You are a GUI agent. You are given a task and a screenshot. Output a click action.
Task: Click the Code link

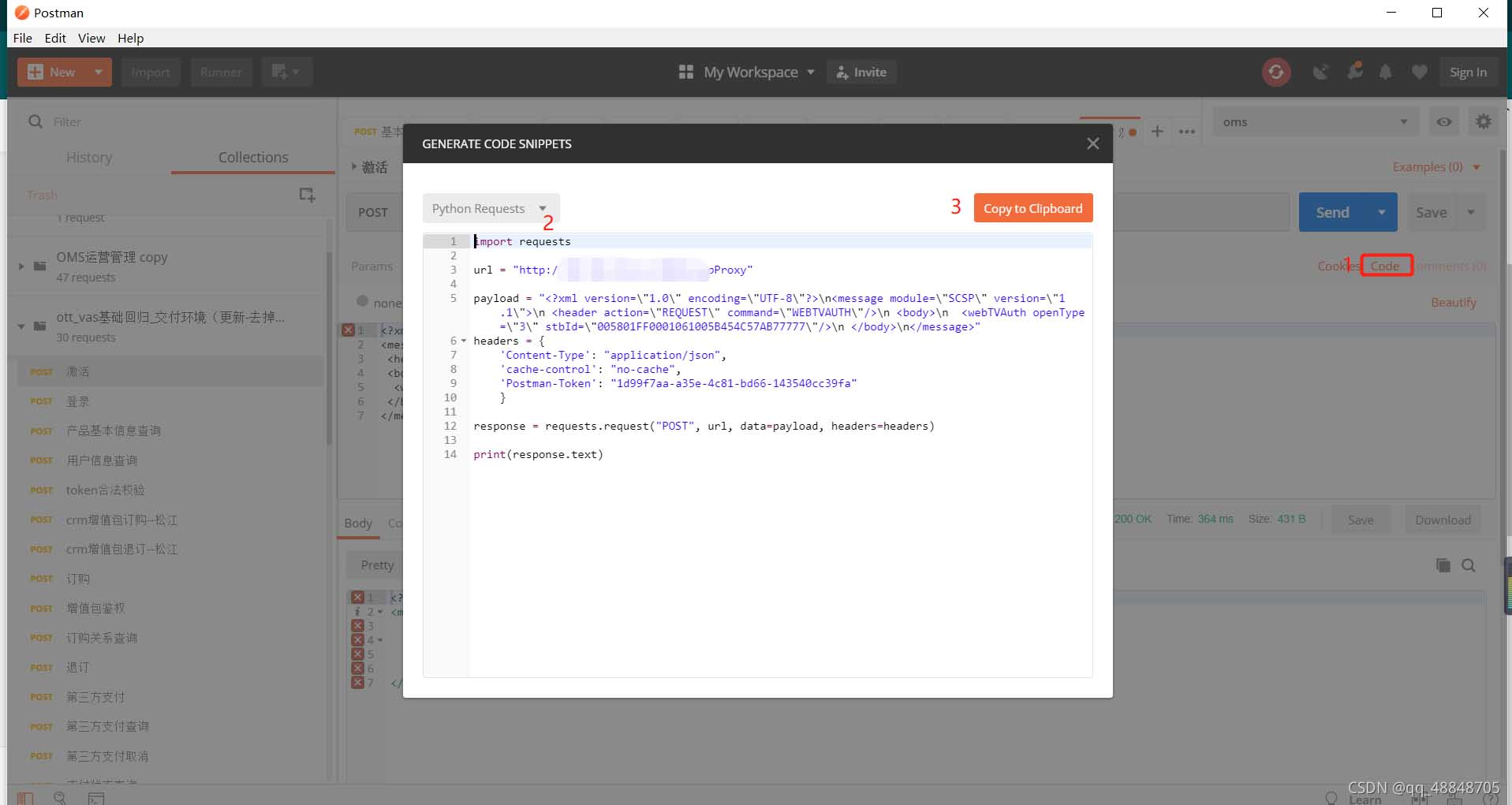pyautogui.click(x=1386, y=266)
